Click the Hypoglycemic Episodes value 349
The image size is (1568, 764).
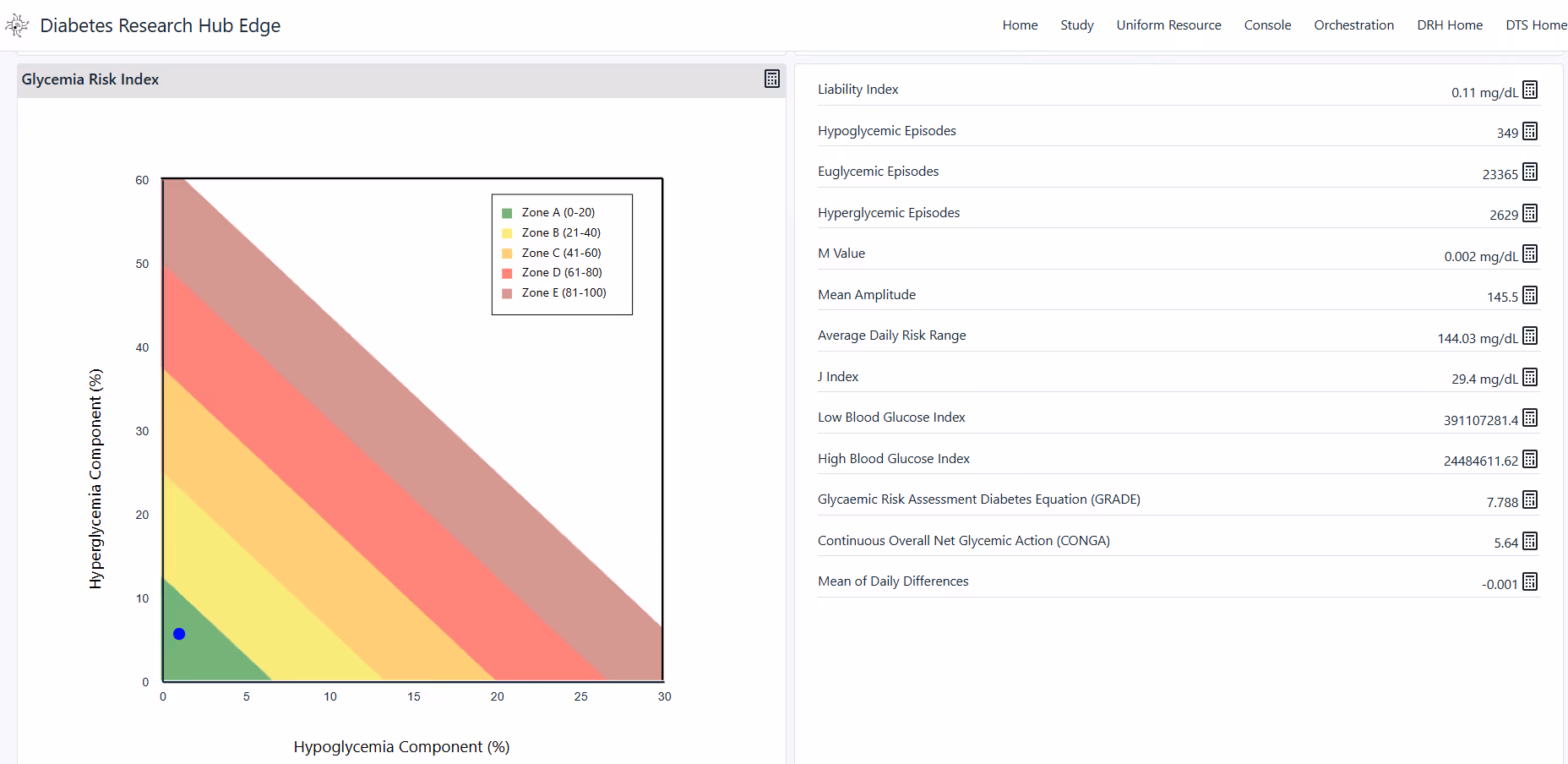pyautogui.click(x=1507, y=134)
